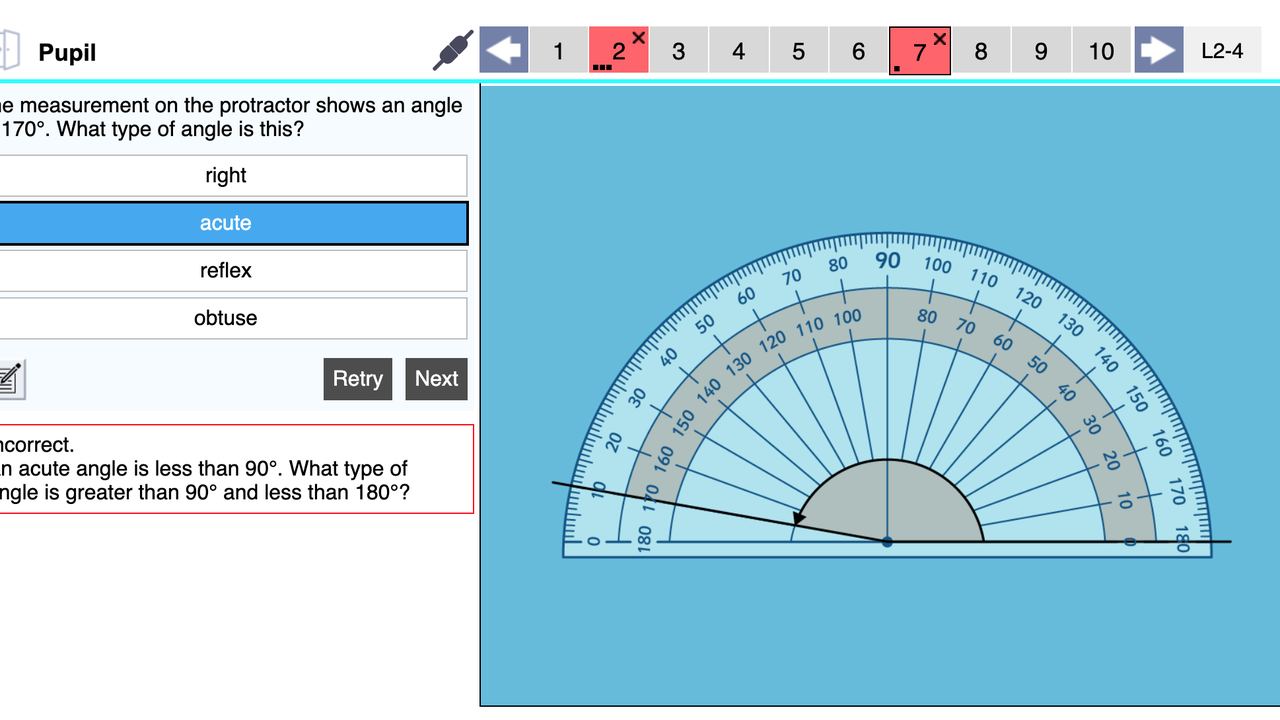The height and width of the screenshot is (720, 1280).
Task: Go to question 5 tab
Action: coord(798,51)
